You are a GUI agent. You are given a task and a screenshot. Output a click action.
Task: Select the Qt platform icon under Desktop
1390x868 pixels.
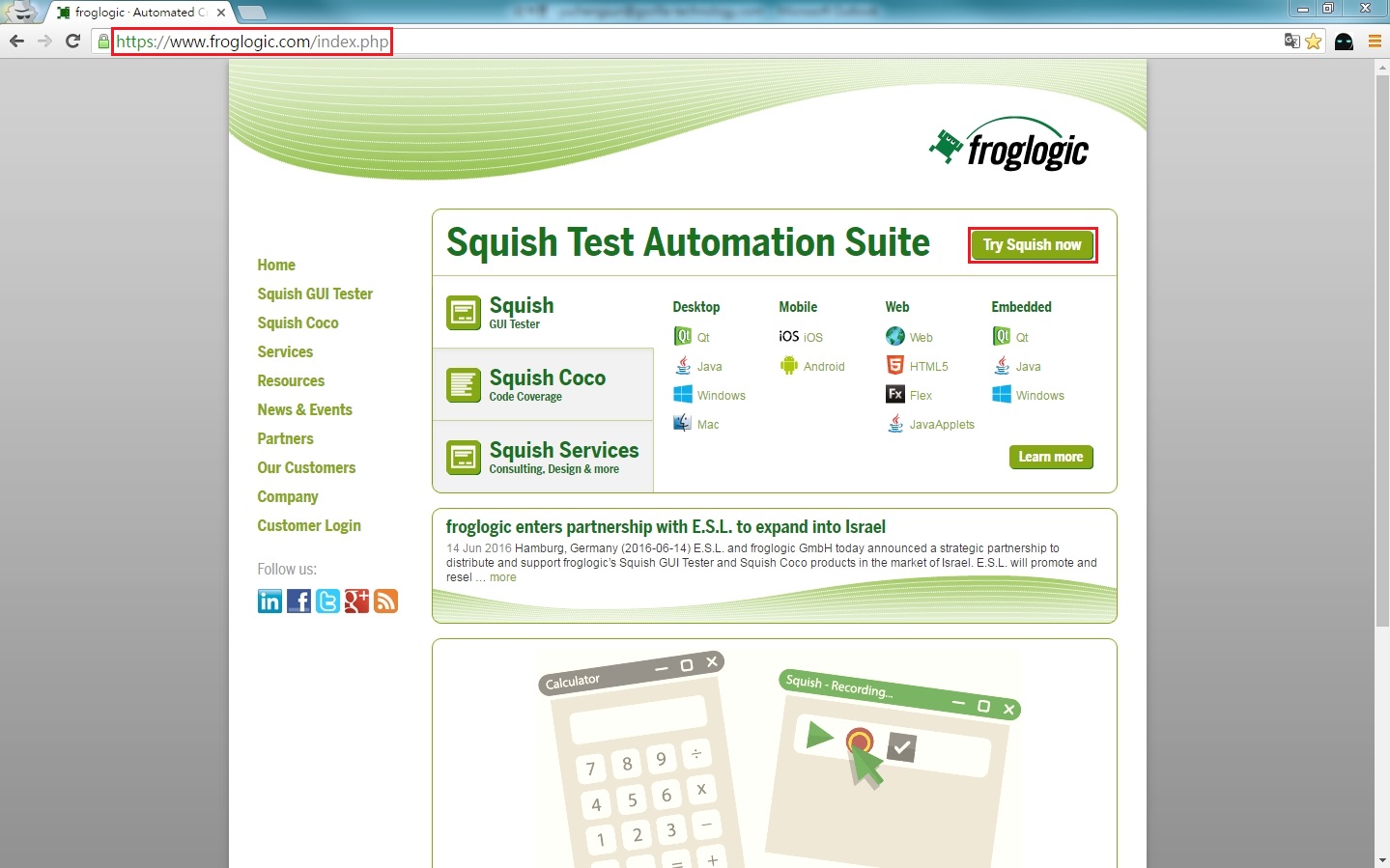click(685, 336)
